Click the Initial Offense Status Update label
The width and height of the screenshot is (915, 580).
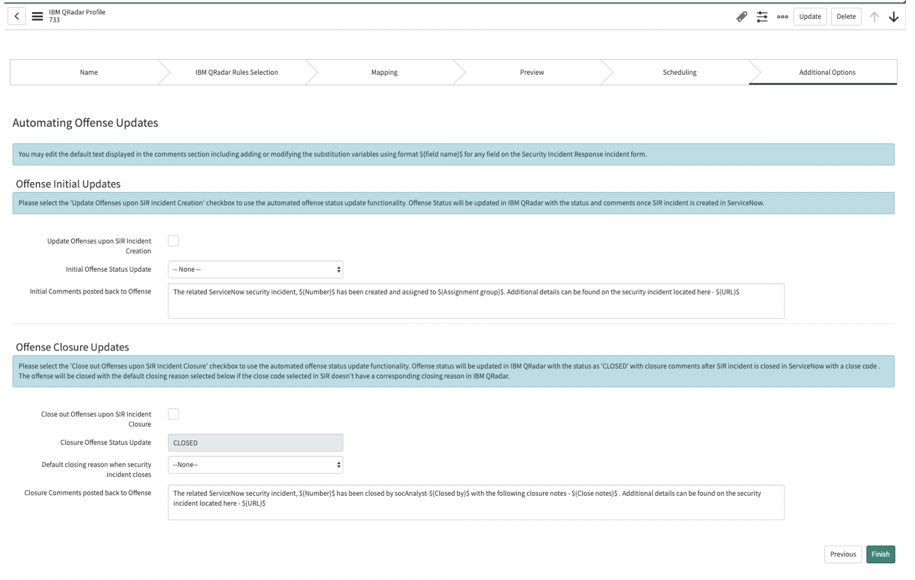point(108,269)
